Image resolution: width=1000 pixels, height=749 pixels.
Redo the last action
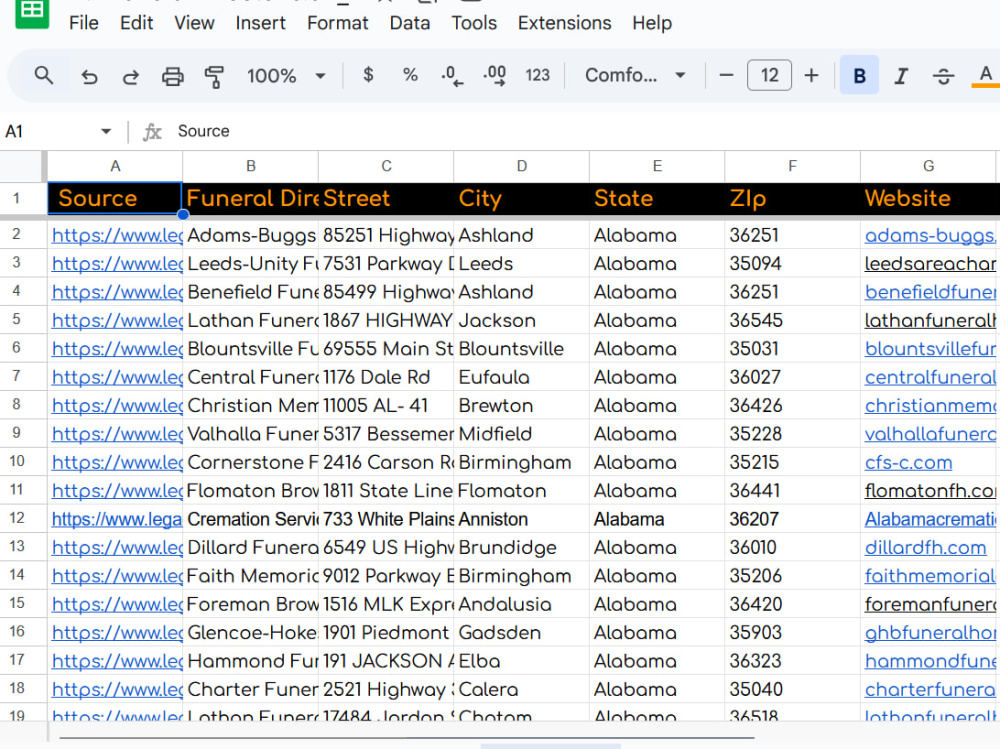131,77
